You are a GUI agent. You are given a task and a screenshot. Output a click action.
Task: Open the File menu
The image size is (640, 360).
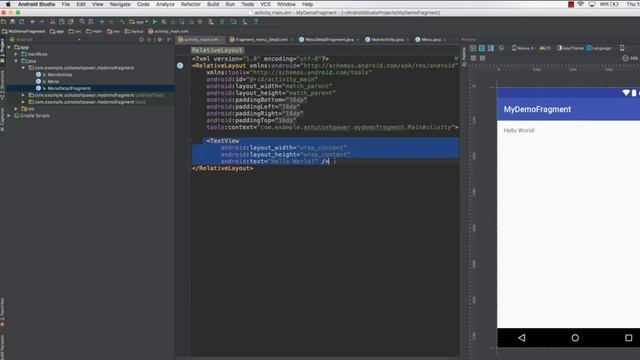point(66,4)
